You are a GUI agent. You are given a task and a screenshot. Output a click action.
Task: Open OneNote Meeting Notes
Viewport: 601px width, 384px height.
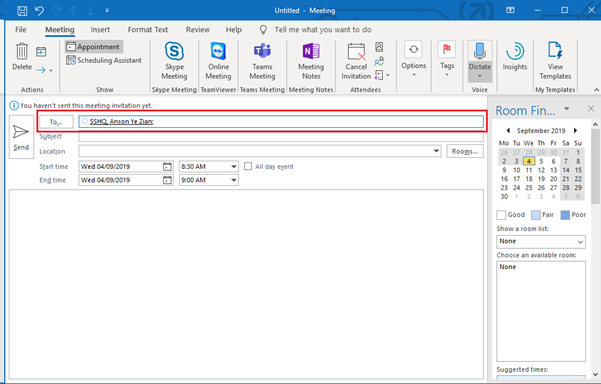point(311,60)
